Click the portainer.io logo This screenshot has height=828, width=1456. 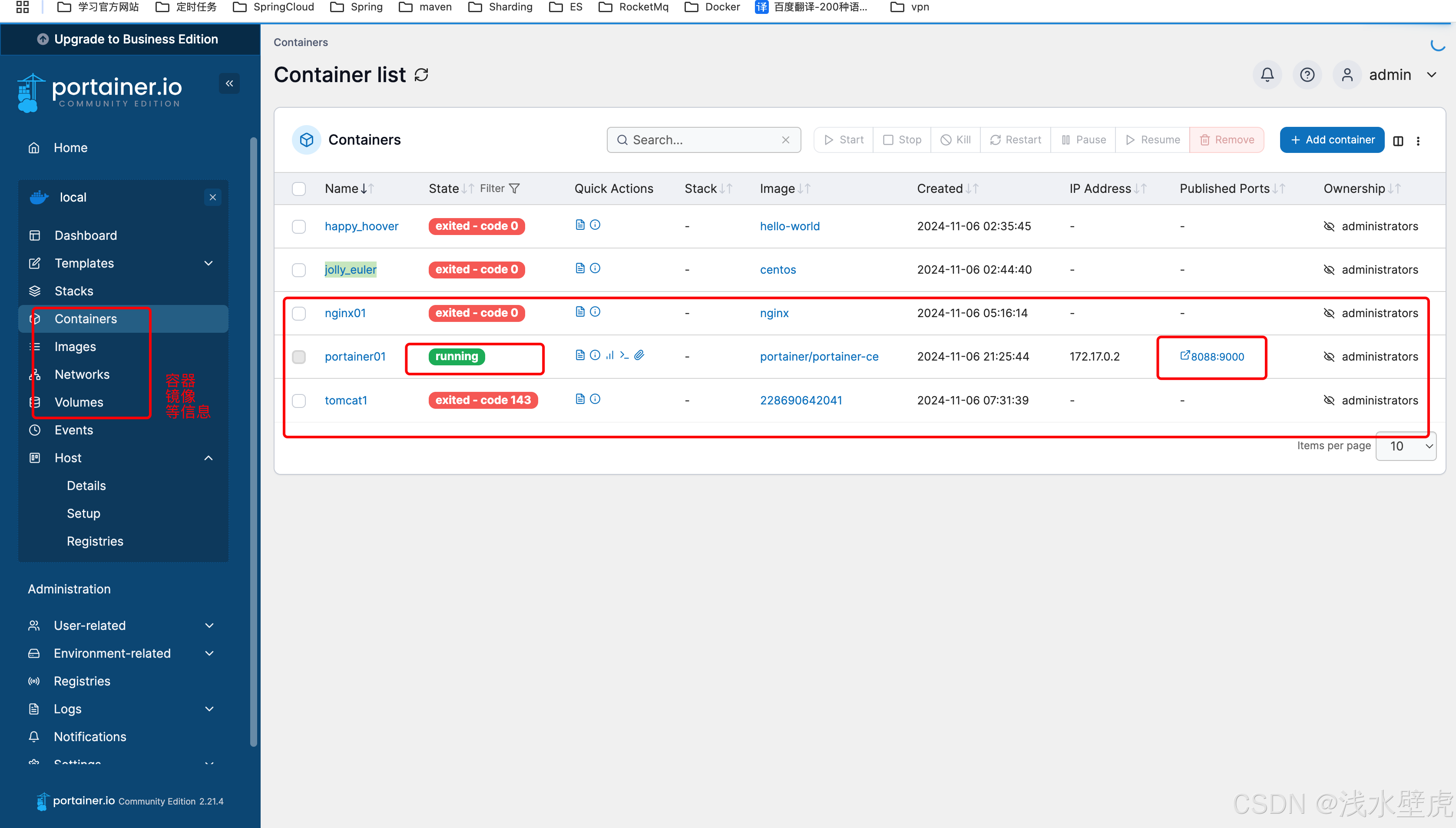click(99, 93)
